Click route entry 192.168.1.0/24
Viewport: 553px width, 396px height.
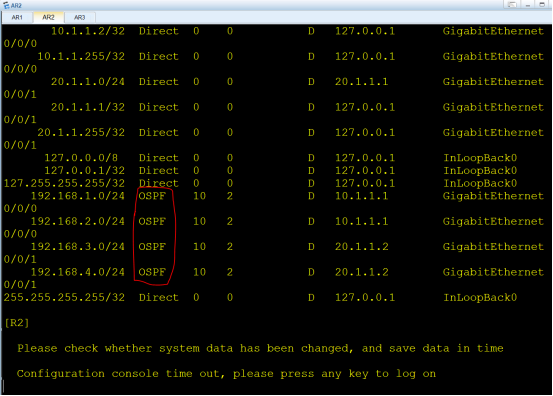[x=78, y=196]
